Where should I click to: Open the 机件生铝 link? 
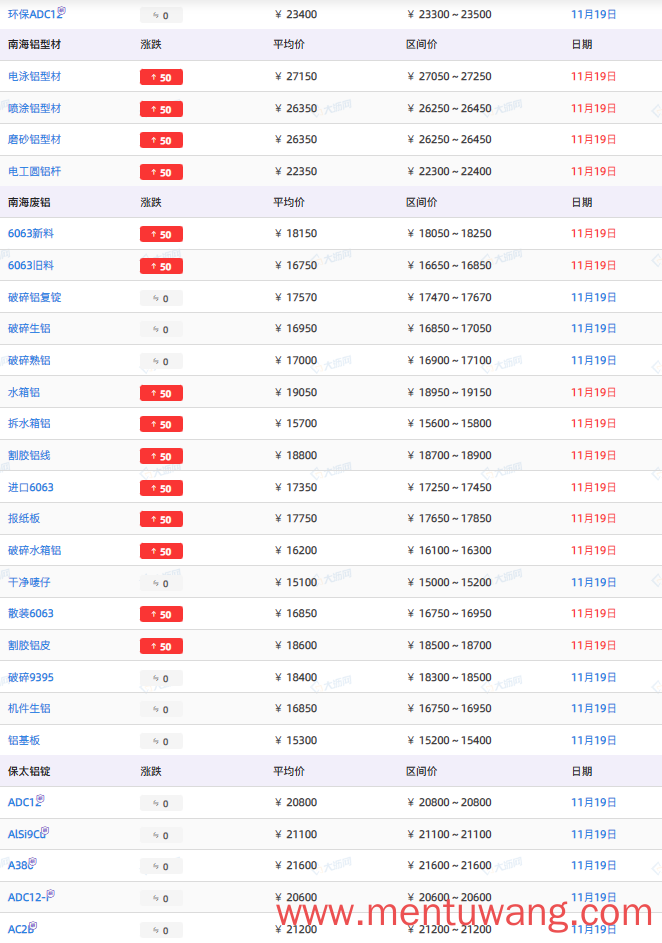coord(29,708)
